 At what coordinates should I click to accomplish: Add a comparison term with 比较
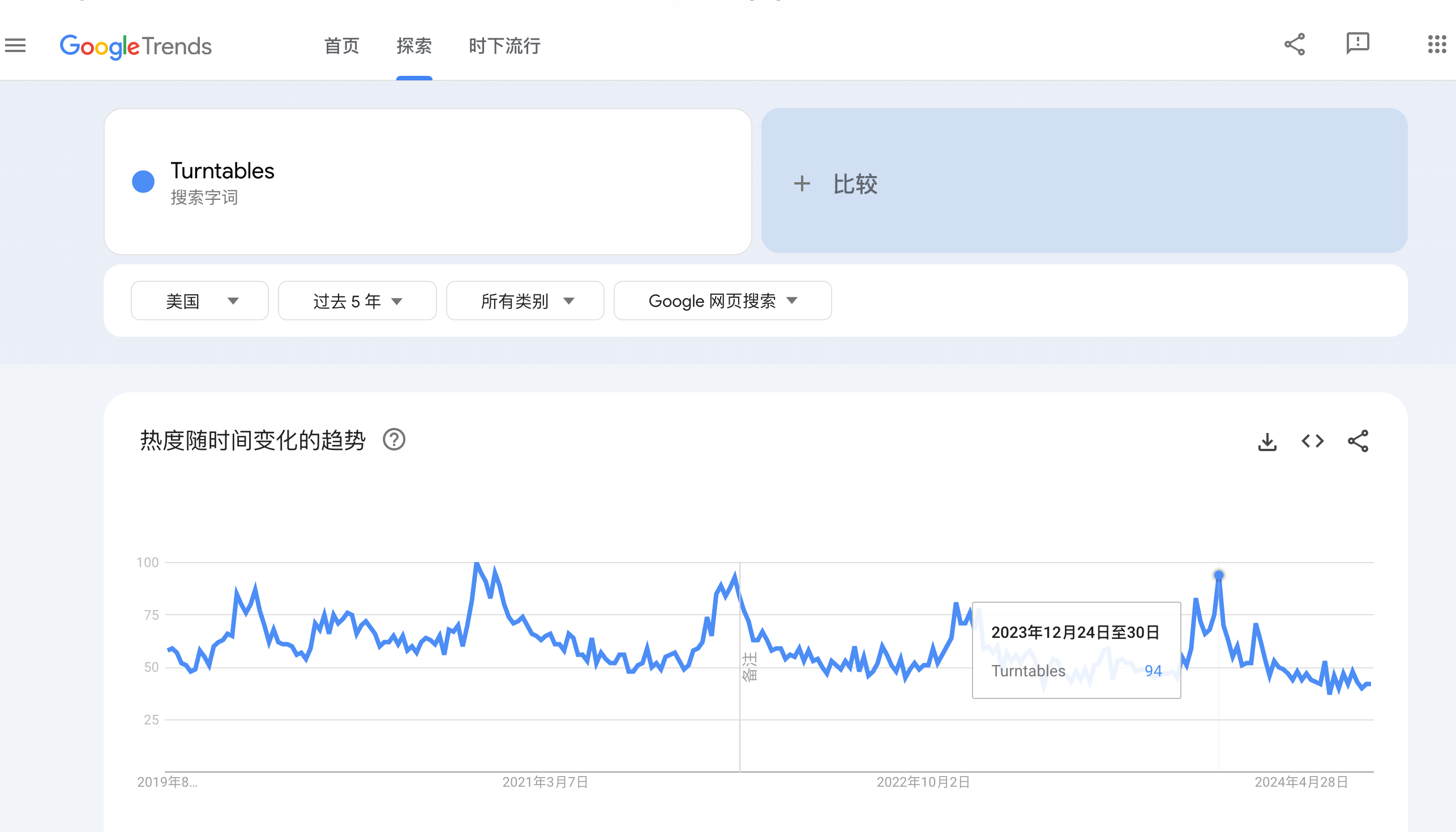click(1084, 181)
